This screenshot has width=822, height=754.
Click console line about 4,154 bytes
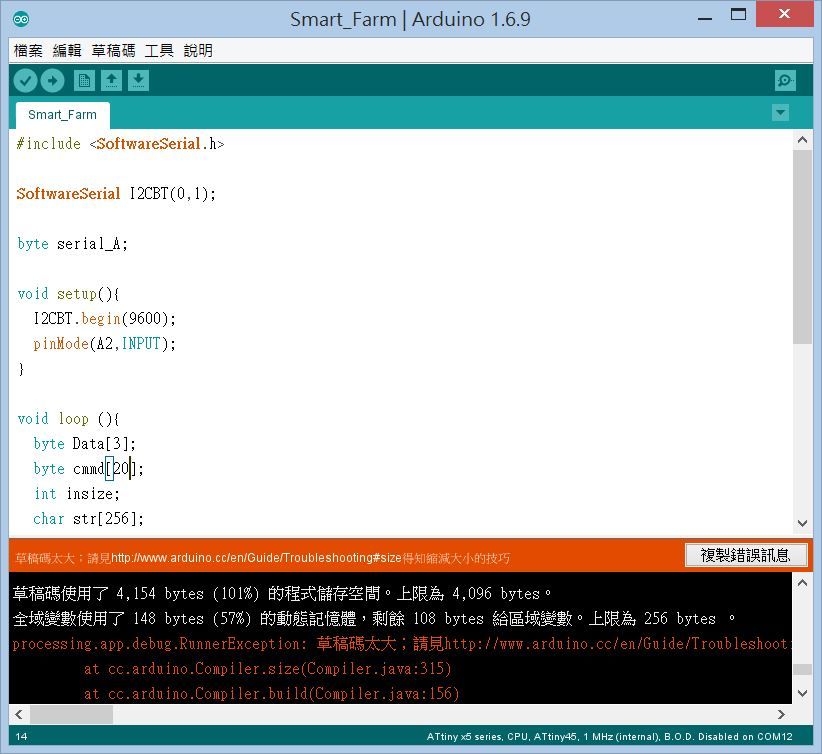pyautogui.click(x=282, y=594)
